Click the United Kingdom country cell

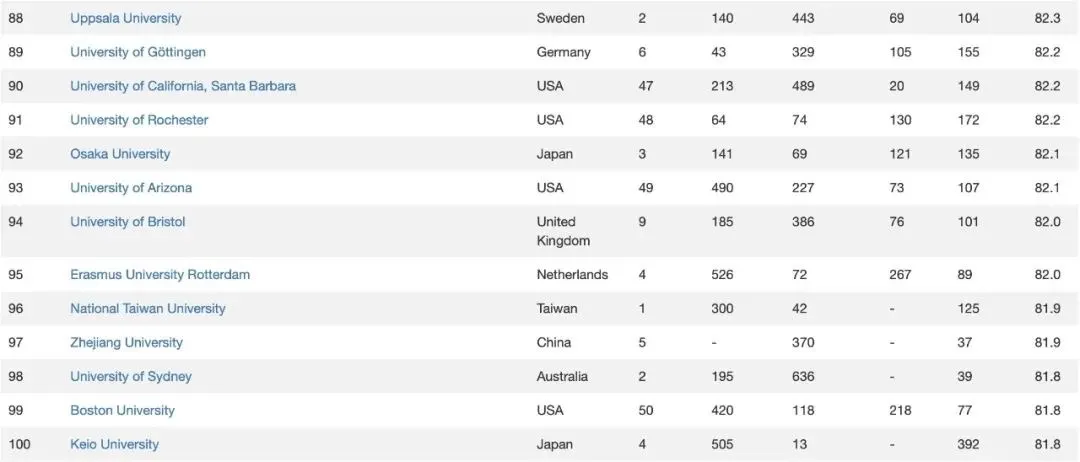click(x=563, y=231)
